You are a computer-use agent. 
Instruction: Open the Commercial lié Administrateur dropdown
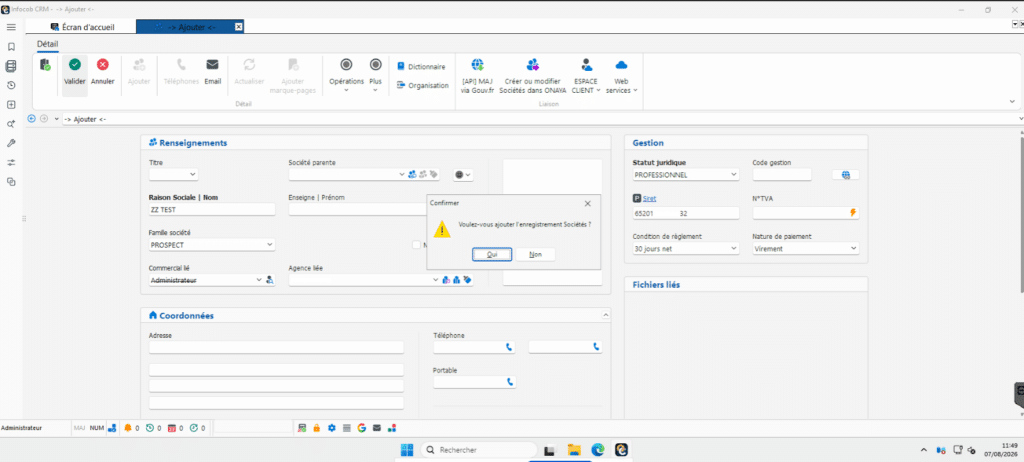click(x=259, y=280)
